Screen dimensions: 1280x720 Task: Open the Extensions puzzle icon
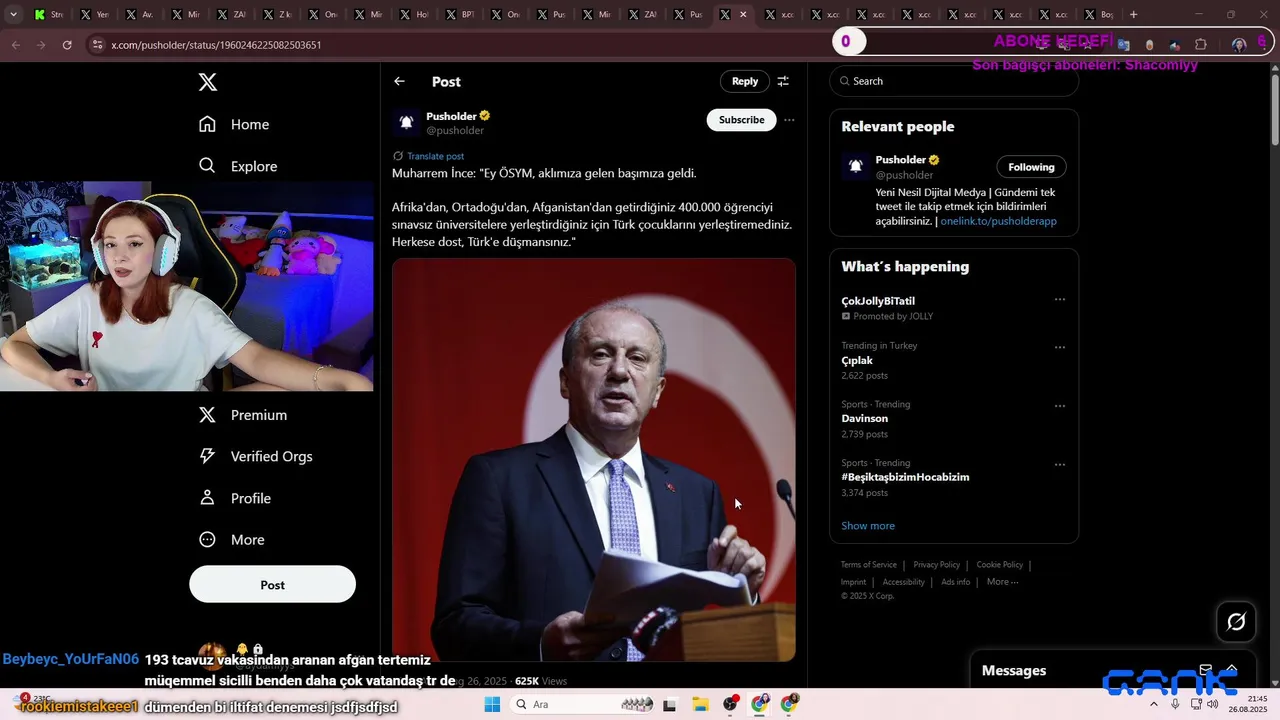tap(1201, 45)
